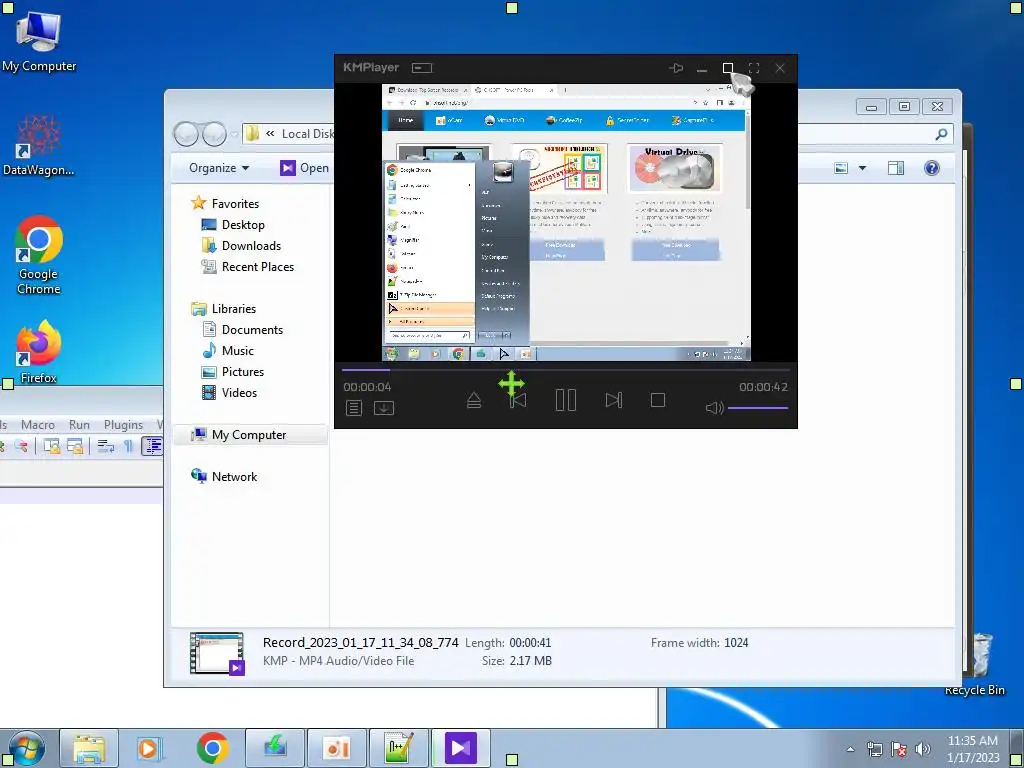Viewport: 1024px width, 768px height.
Task: Click the KMPlayer logo menu
Action: click(x=371, y=67)
